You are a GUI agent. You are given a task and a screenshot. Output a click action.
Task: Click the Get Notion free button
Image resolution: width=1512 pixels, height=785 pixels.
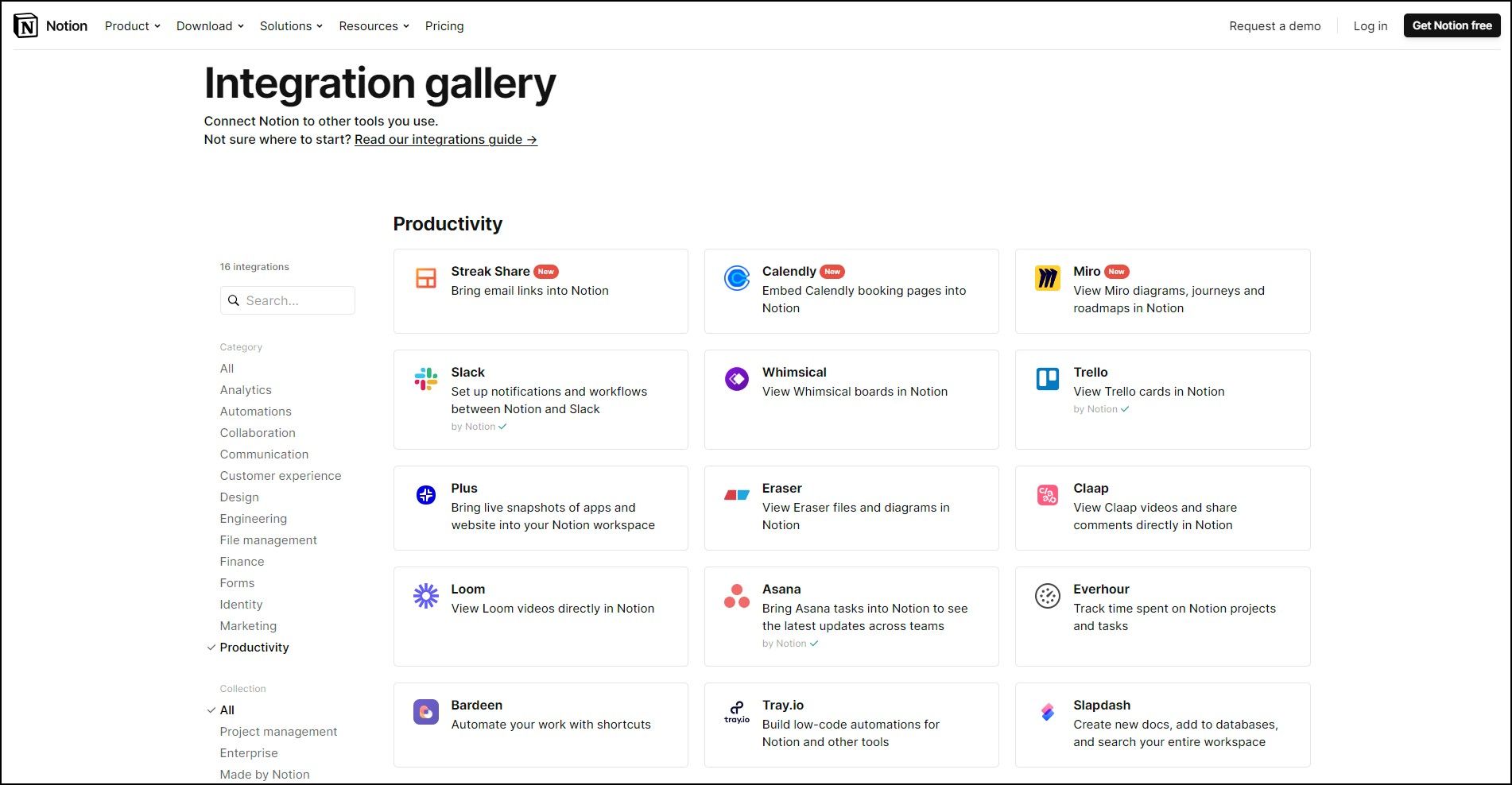pyautogui.click(x=1452, y=25)
